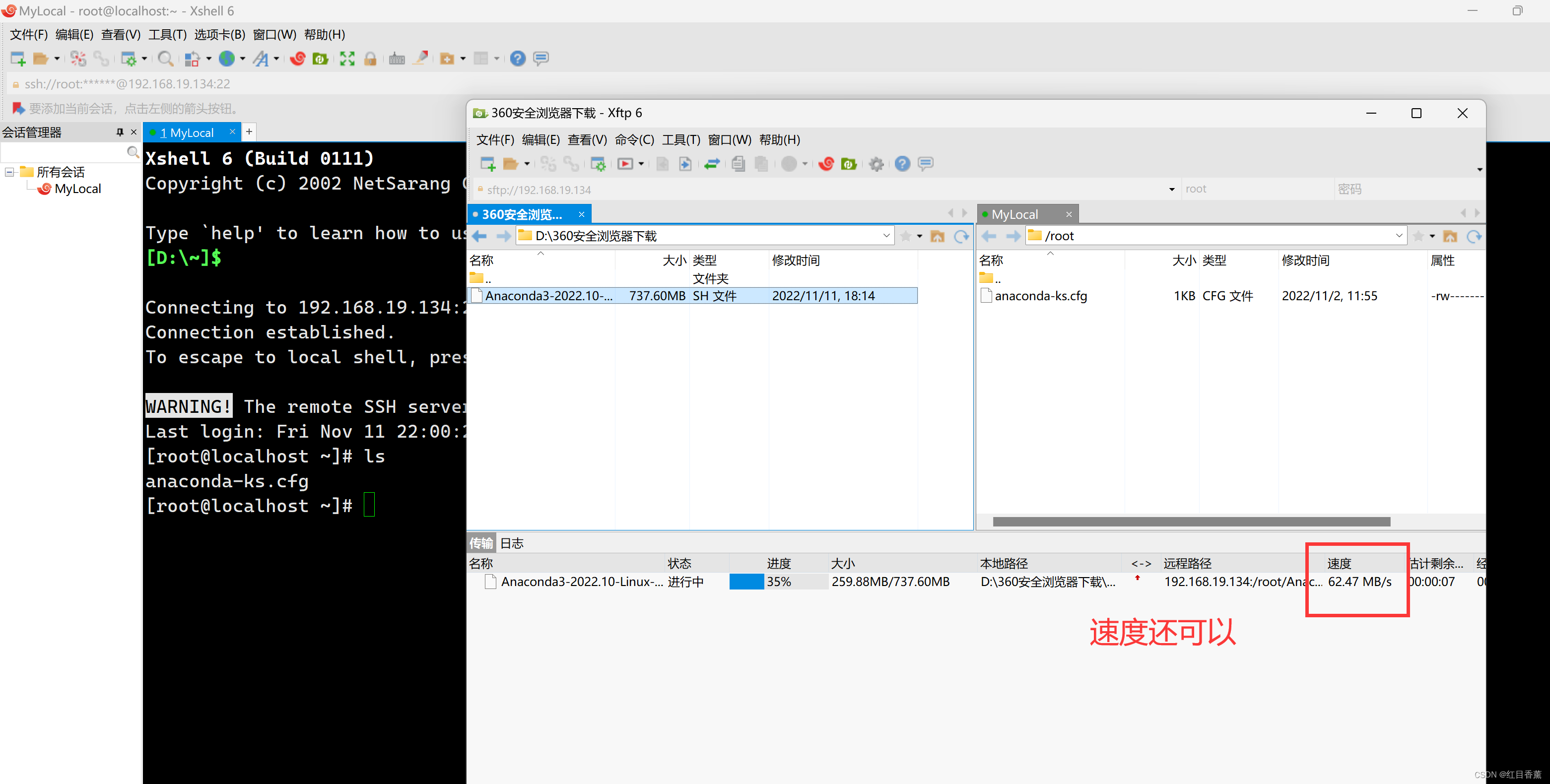1550x784 pixels.
Task: Click Xshell keyboard mapping icon
Action: click(x=397, y=59)
